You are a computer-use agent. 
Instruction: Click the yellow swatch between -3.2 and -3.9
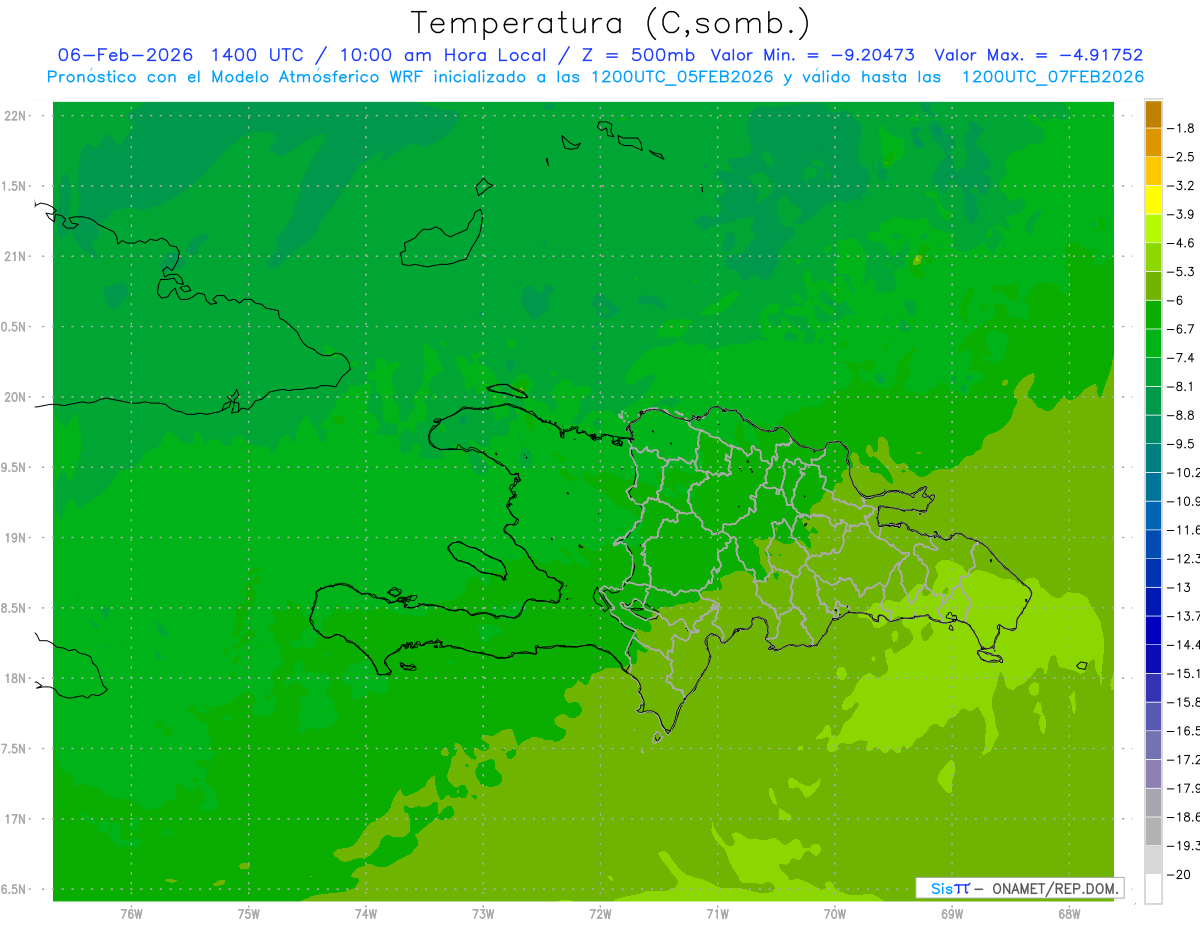point(1153,199)
